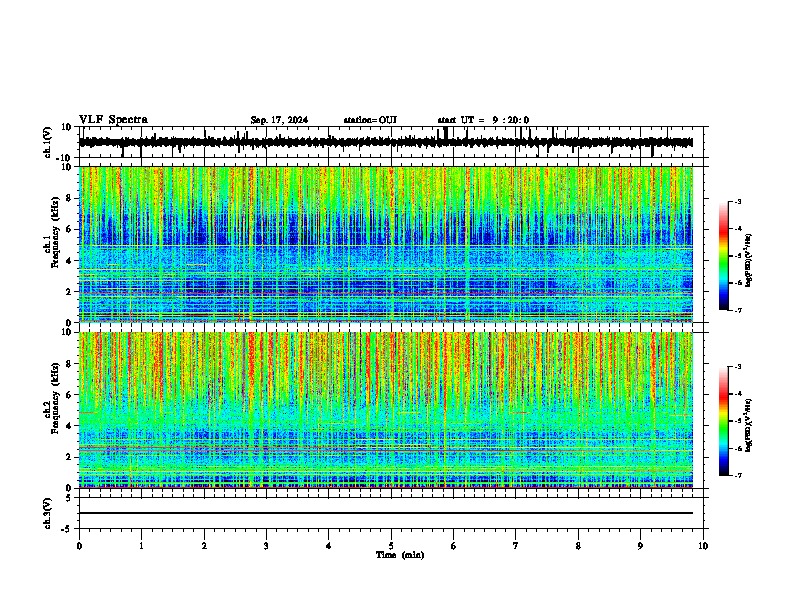Click time axis tick label "7"
The height and width of the screenshot is (612, 792).
516,546
